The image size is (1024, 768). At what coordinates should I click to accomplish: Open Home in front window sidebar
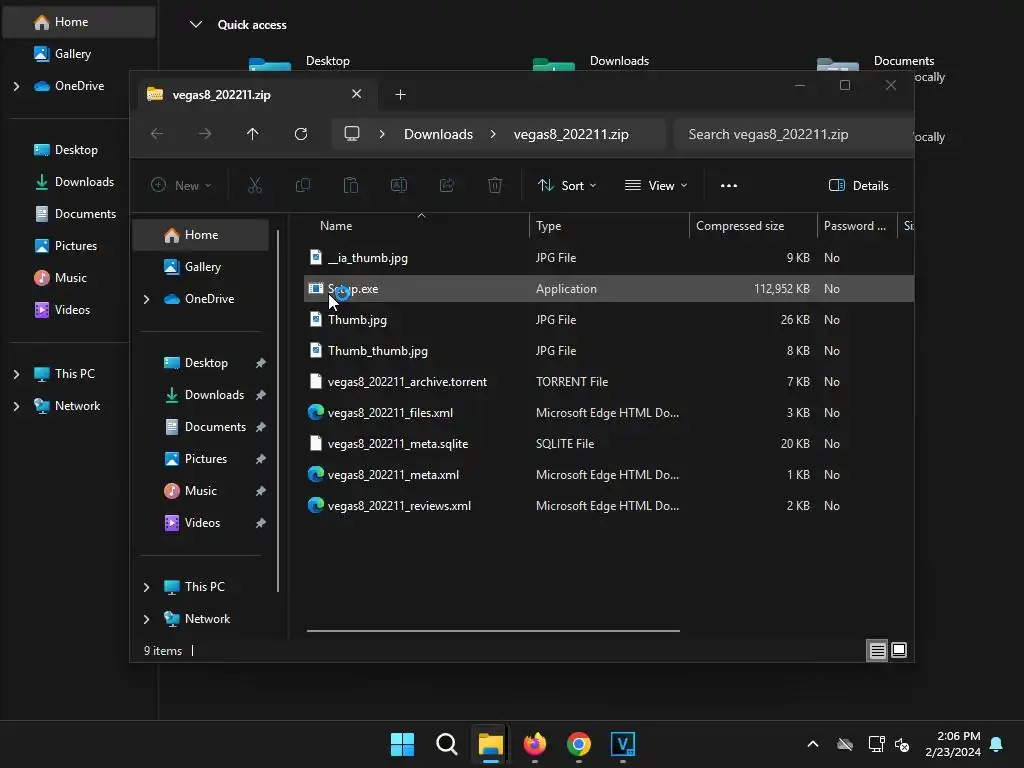(x=201, y=235)
